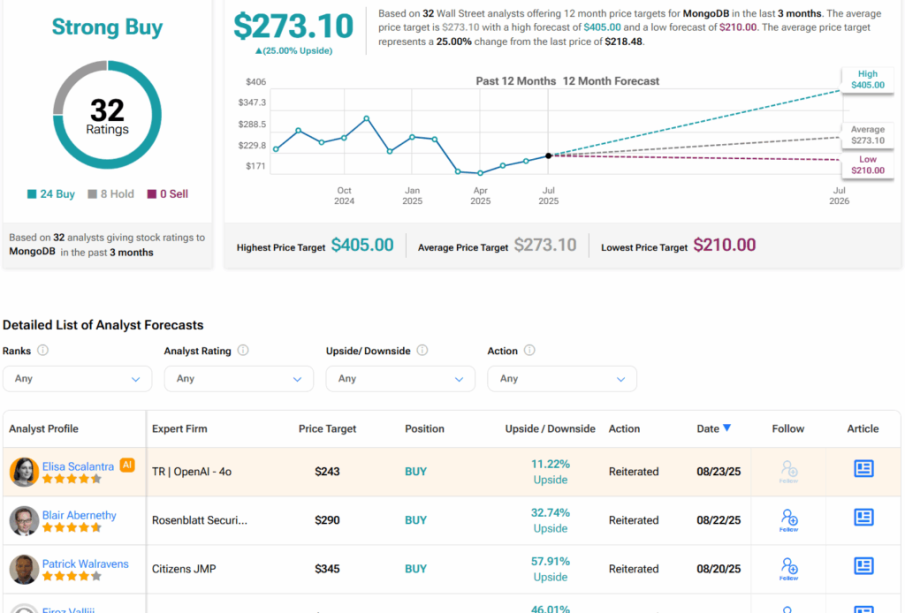Click the Expert Firm column header
This screenshot has height=613, width=905.
179,429
